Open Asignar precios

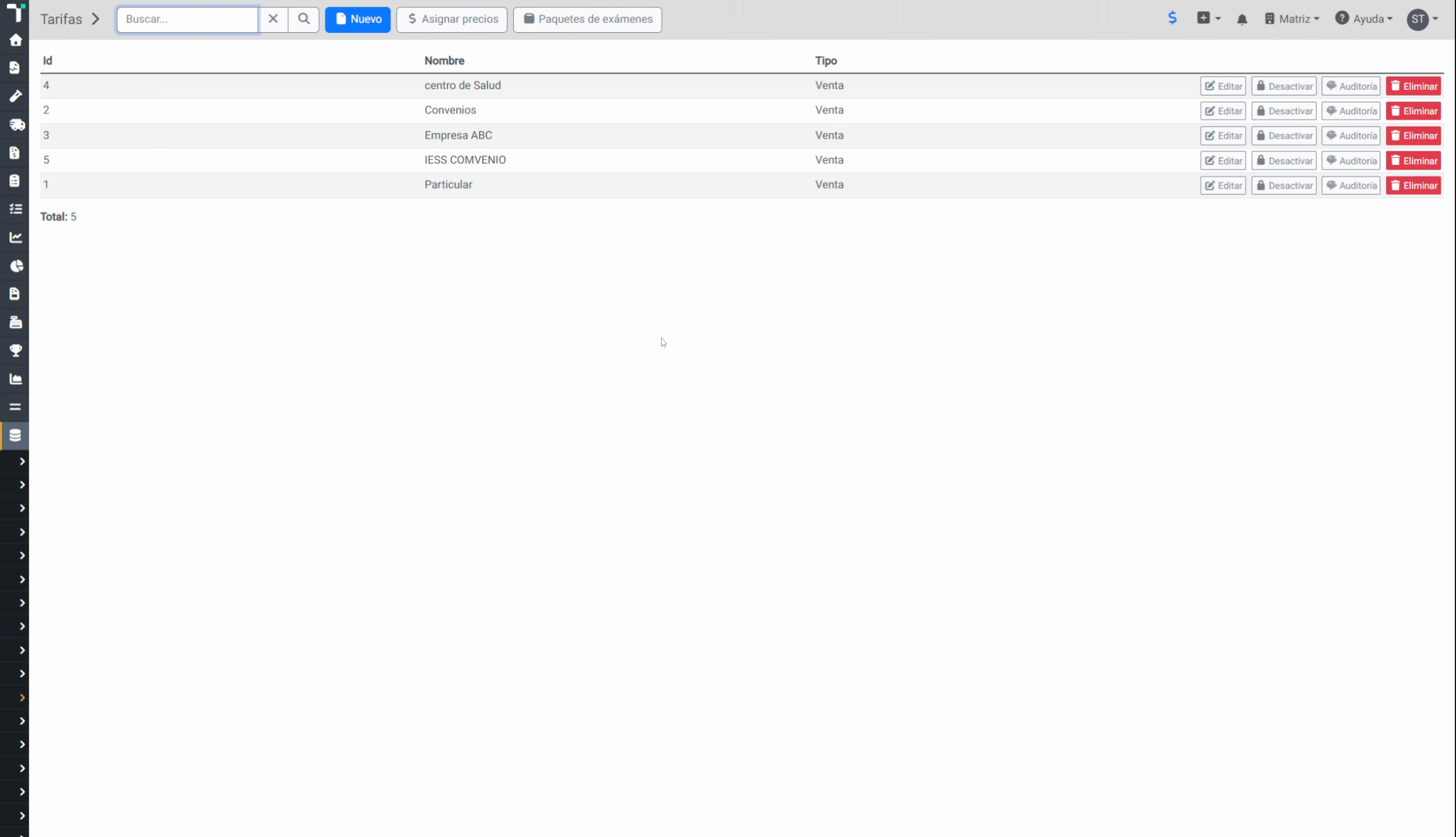tap(452, 19)
